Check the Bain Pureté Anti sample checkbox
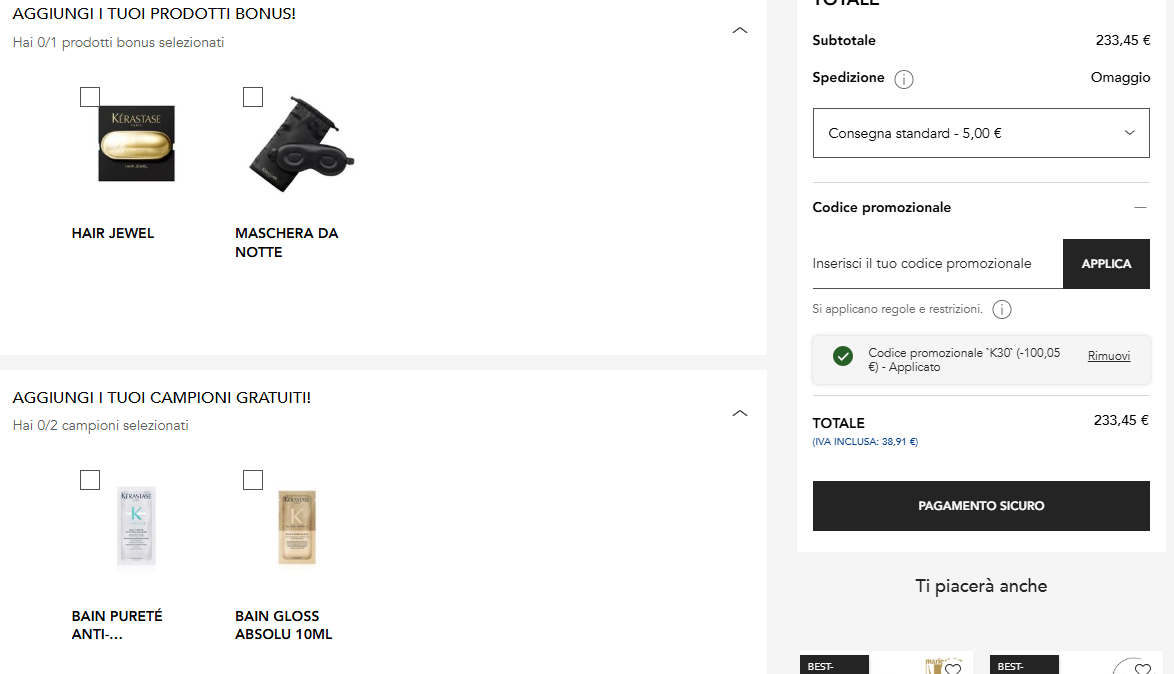Viewport: 1174px width, 674px height. (90, 480)
